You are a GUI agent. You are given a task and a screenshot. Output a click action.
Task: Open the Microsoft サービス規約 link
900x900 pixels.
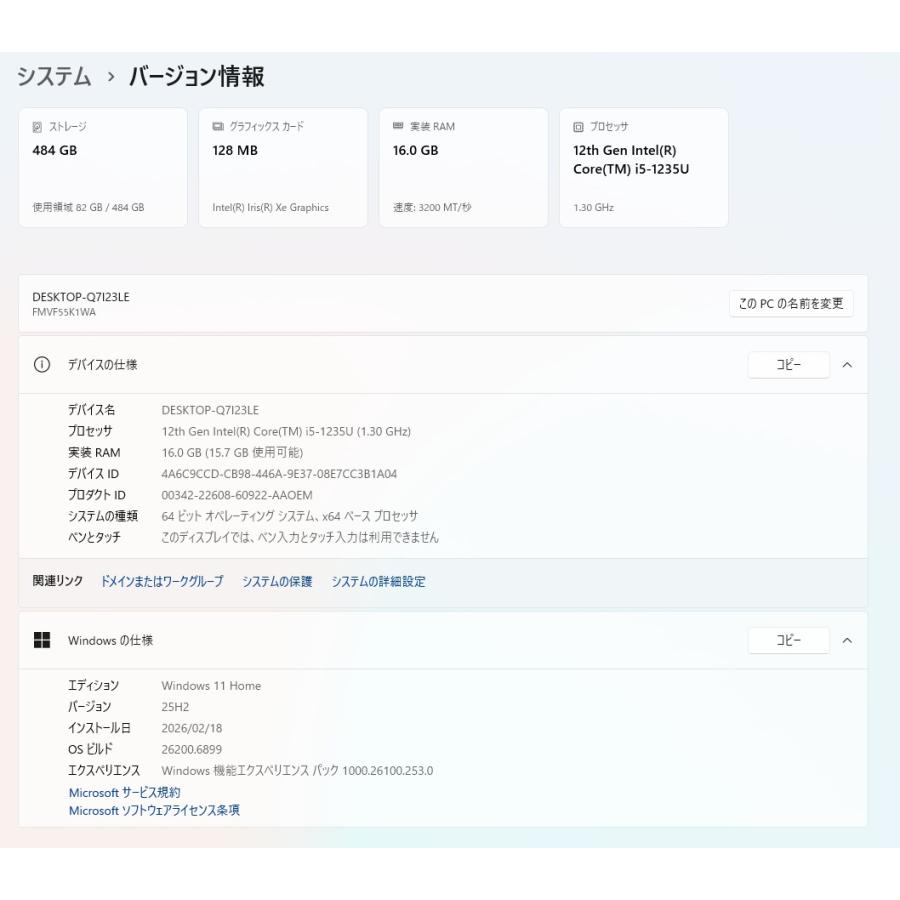pos(125,793)
